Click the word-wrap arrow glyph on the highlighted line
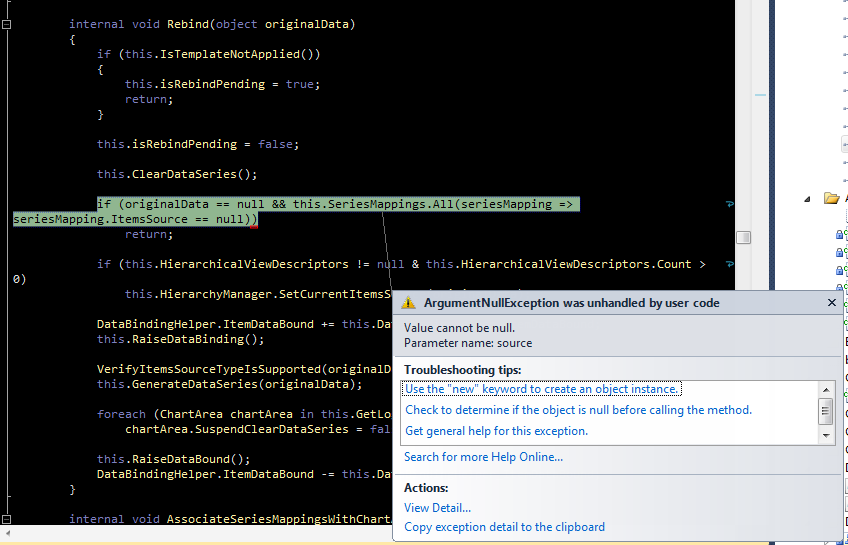848x545 pixels. (729, 204)
